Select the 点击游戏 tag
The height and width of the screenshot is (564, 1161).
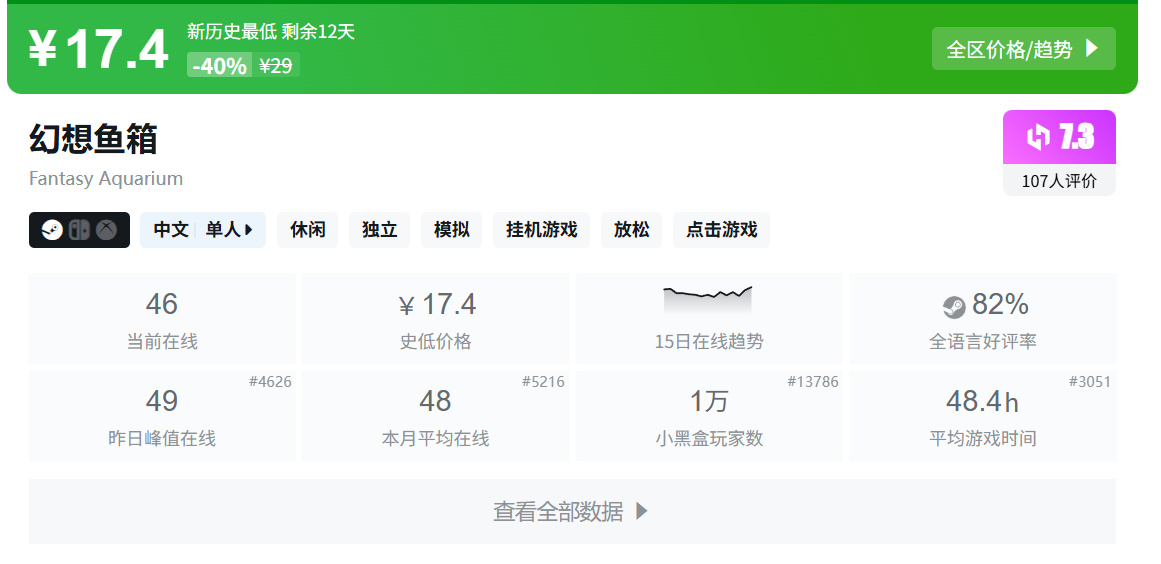[x=721, y=230]
